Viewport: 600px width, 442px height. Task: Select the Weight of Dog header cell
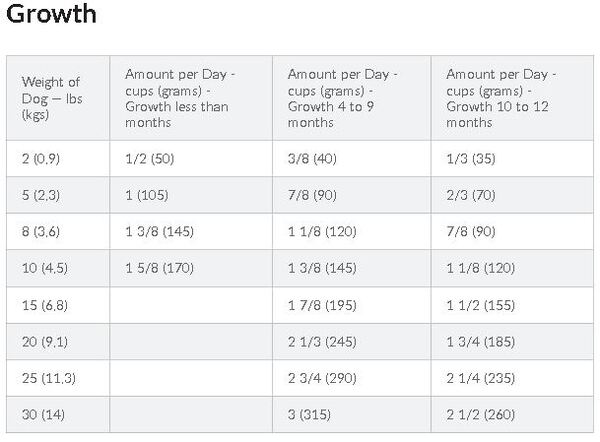coord(58,98)
